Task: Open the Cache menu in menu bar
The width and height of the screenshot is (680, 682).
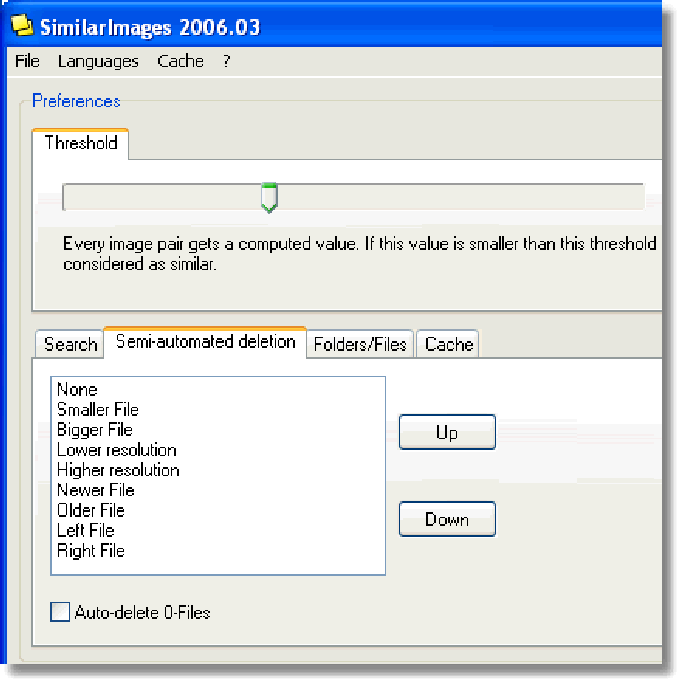Action: [181, 61]
